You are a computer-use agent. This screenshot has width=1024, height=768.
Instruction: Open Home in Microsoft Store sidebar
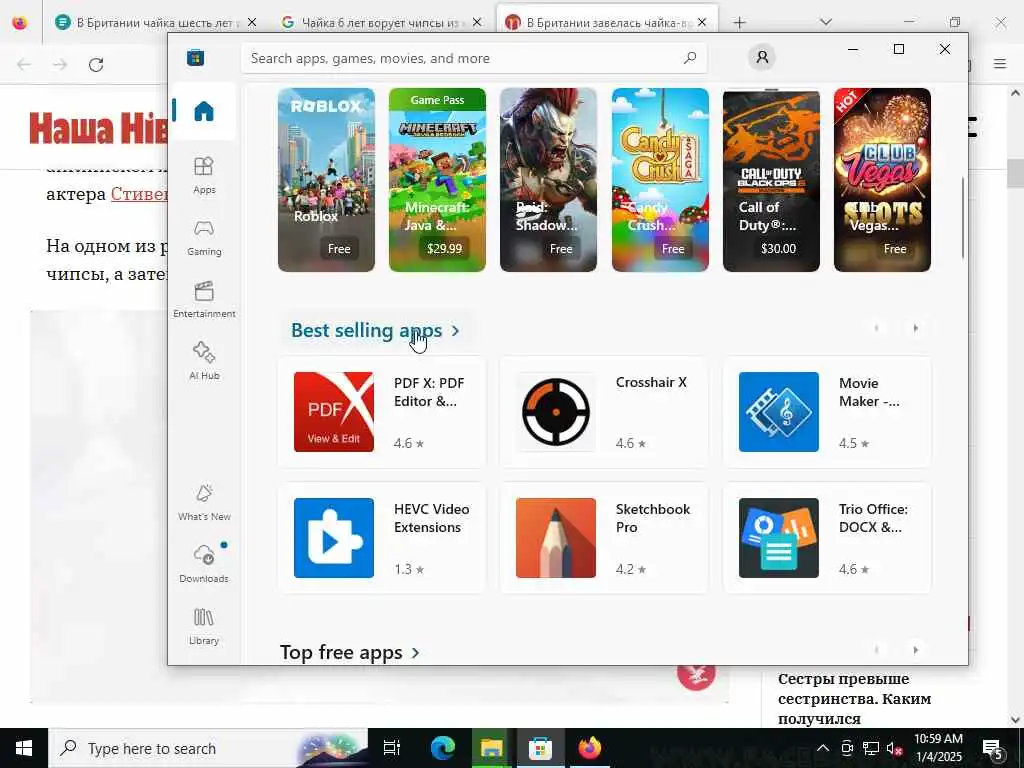(204, 111)
